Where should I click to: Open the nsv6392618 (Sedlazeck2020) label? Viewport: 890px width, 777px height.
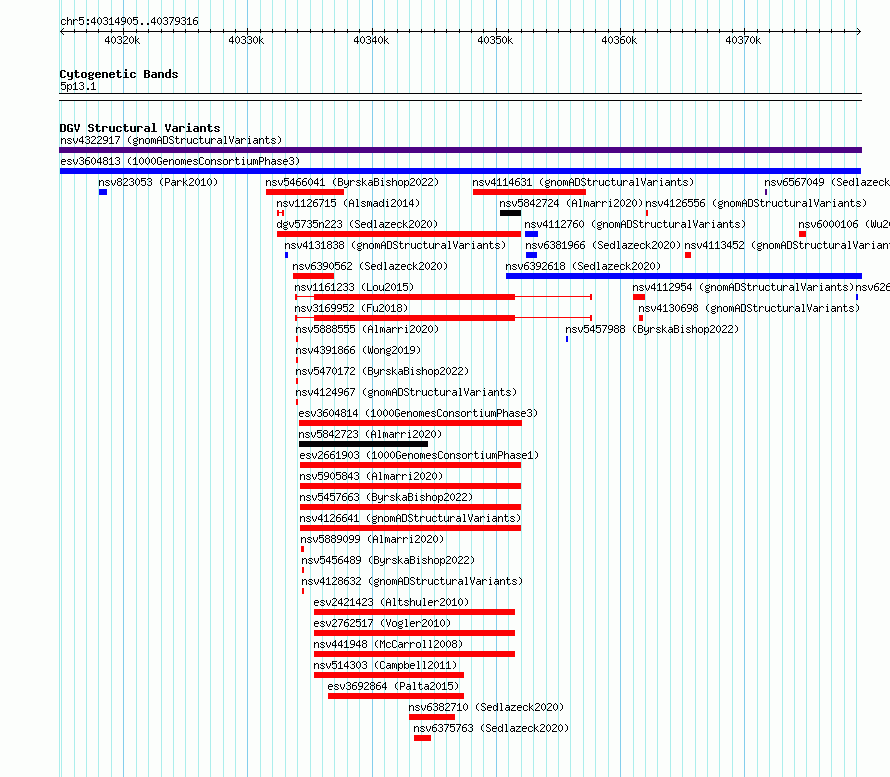583,266
